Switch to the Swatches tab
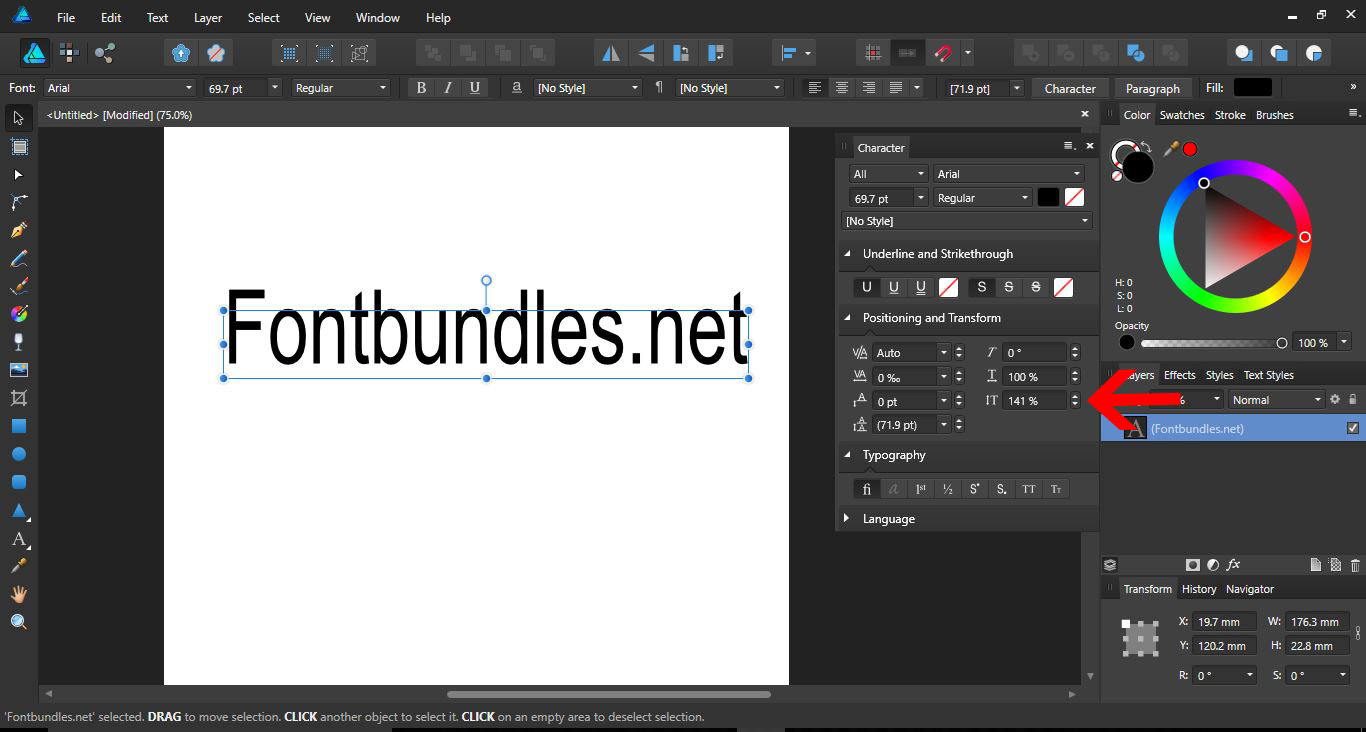Viewport: 1366px width, 732px height. tap(1182, 114)
